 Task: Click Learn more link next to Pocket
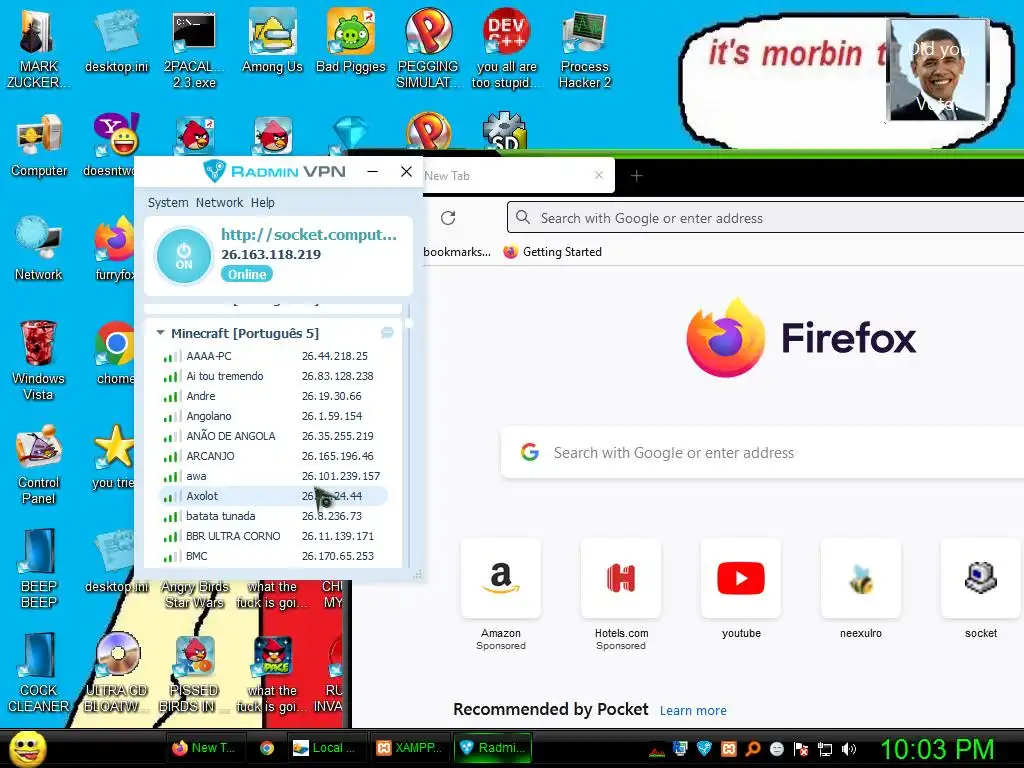[693, 711]
